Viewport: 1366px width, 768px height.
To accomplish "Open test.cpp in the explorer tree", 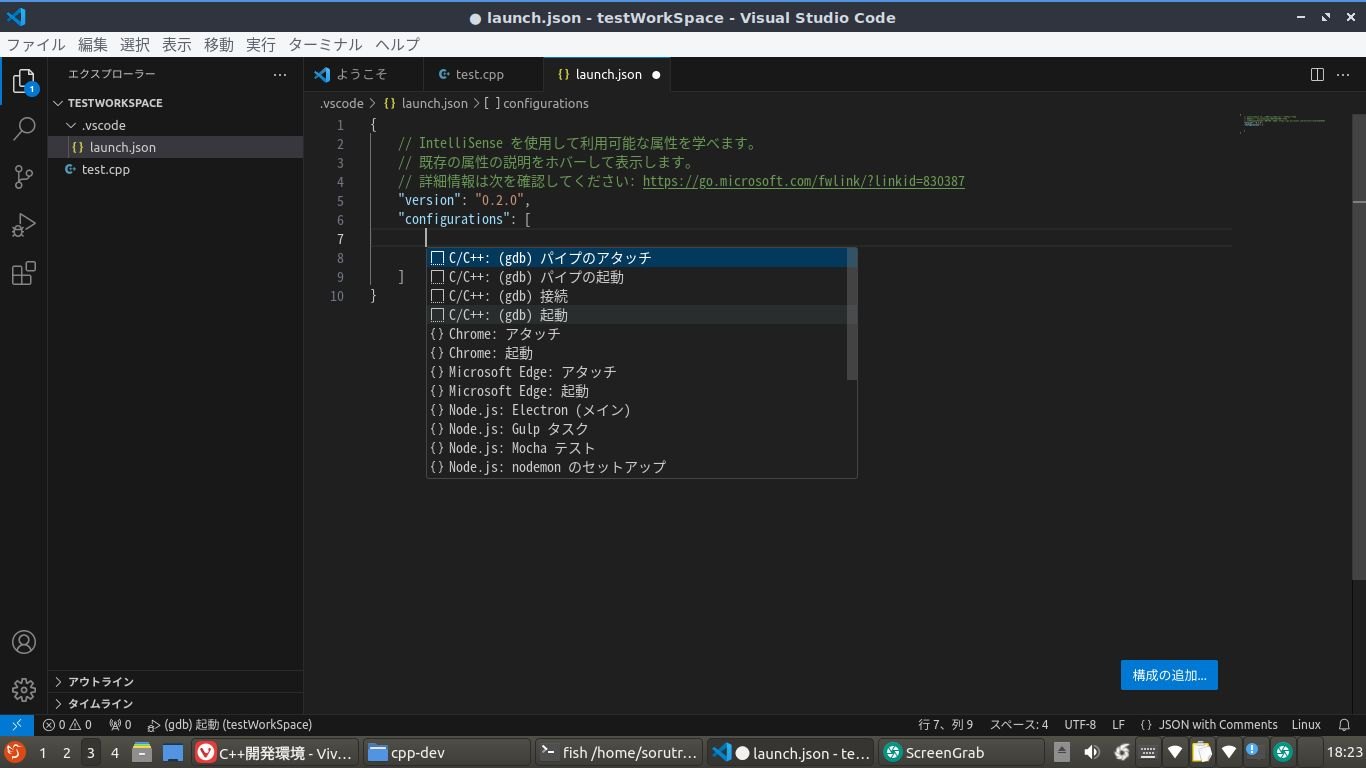I will click(x=175, y=169).
